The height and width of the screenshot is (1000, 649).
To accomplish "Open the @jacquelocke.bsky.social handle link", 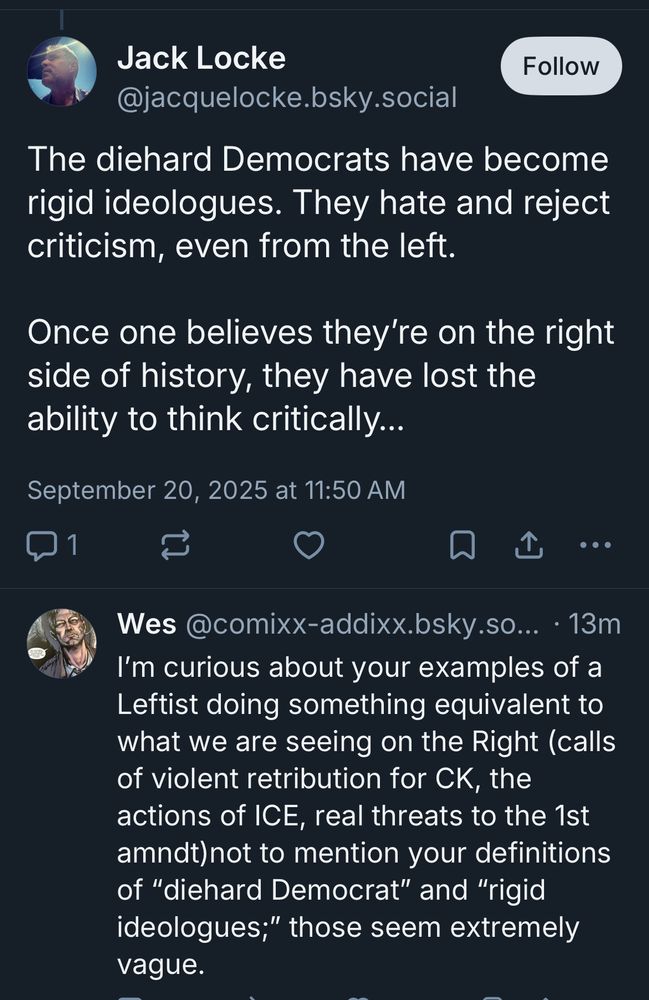I will (287, 98).
